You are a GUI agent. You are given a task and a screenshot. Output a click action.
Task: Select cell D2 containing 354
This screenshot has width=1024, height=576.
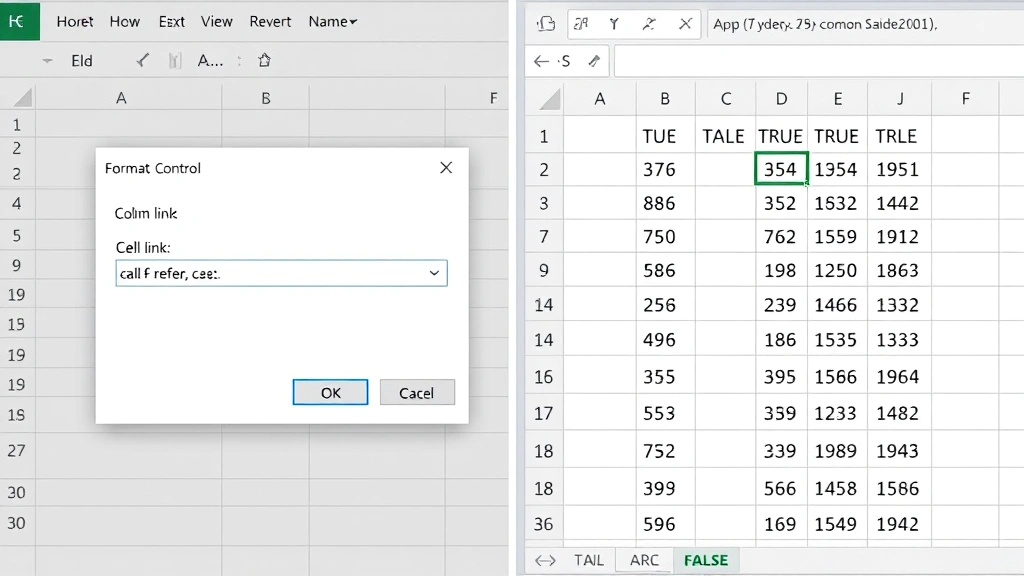780,169
